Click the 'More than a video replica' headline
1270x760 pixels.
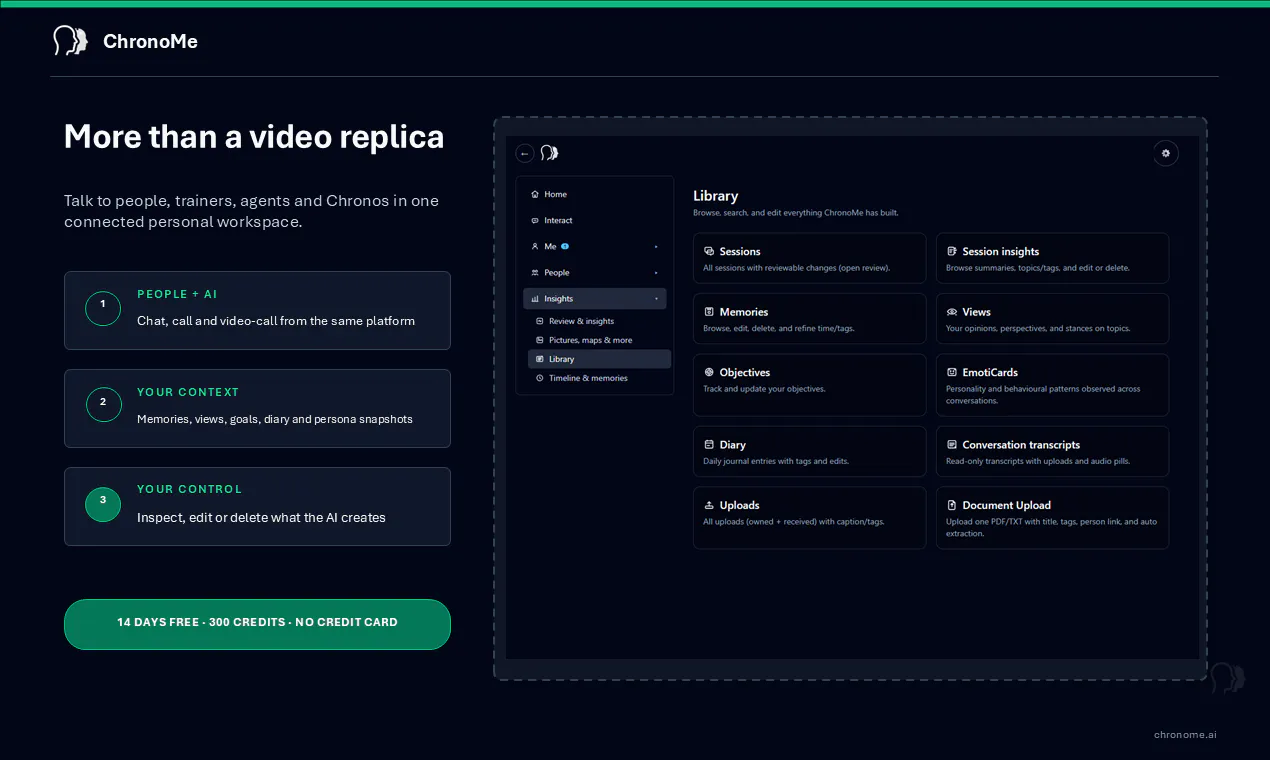point(254,136)
